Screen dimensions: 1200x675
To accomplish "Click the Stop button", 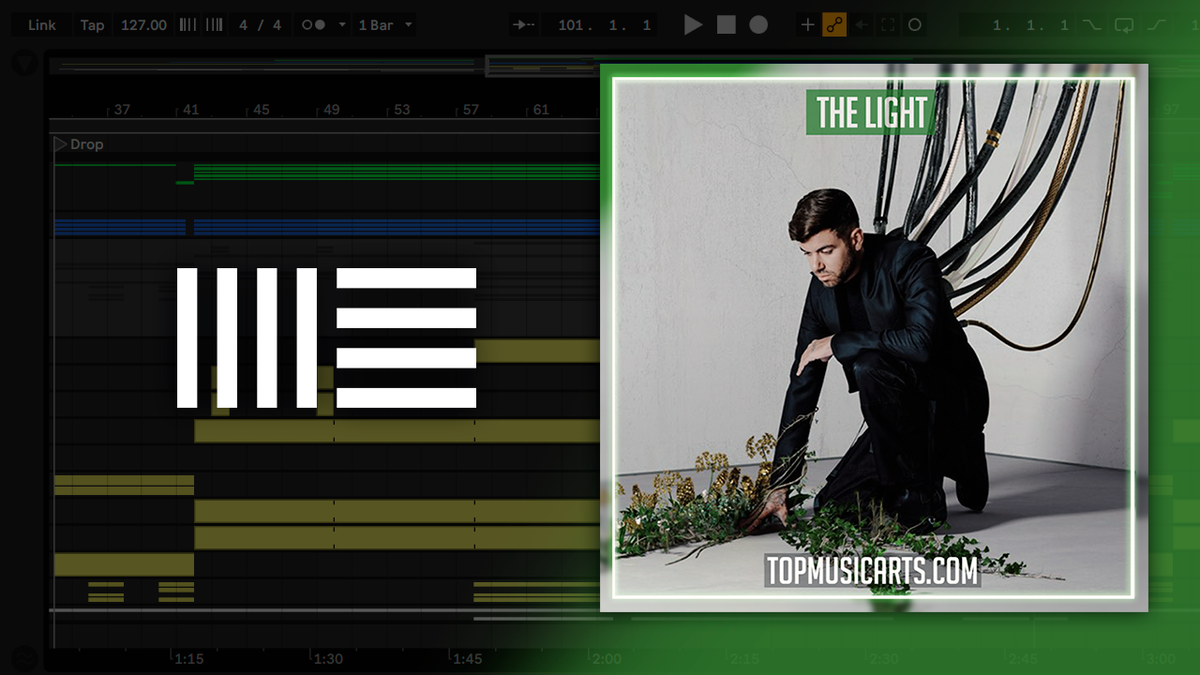I will point(724,25).
